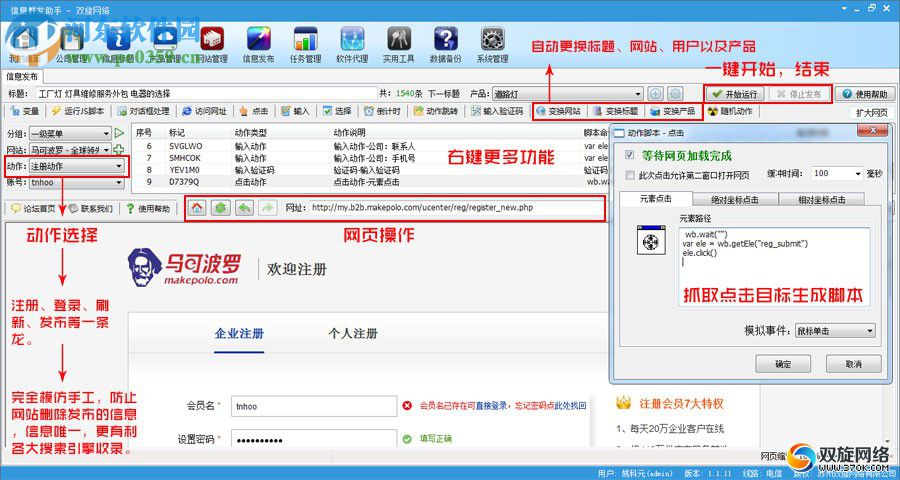Toggle 等待网页加载完成 checkbox
This screenshot has width=900, height=480.
point(630,155)
